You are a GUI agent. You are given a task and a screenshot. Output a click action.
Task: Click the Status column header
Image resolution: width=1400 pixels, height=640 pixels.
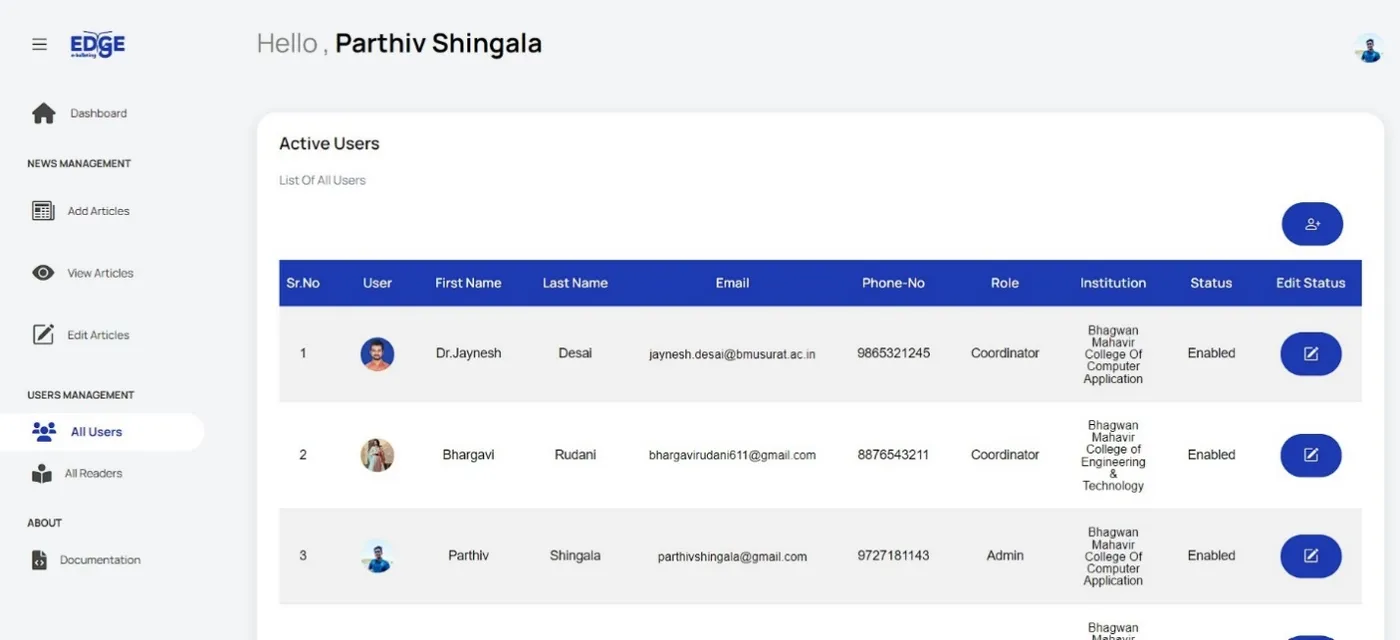click(1211, 283)
